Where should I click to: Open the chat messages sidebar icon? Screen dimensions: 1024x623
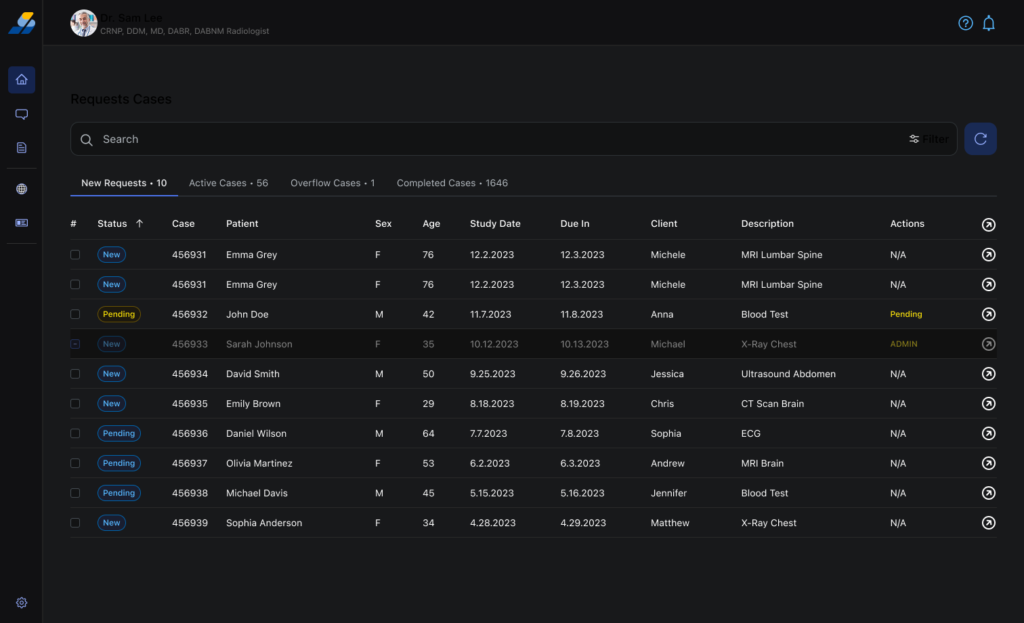tap(21, 114)
